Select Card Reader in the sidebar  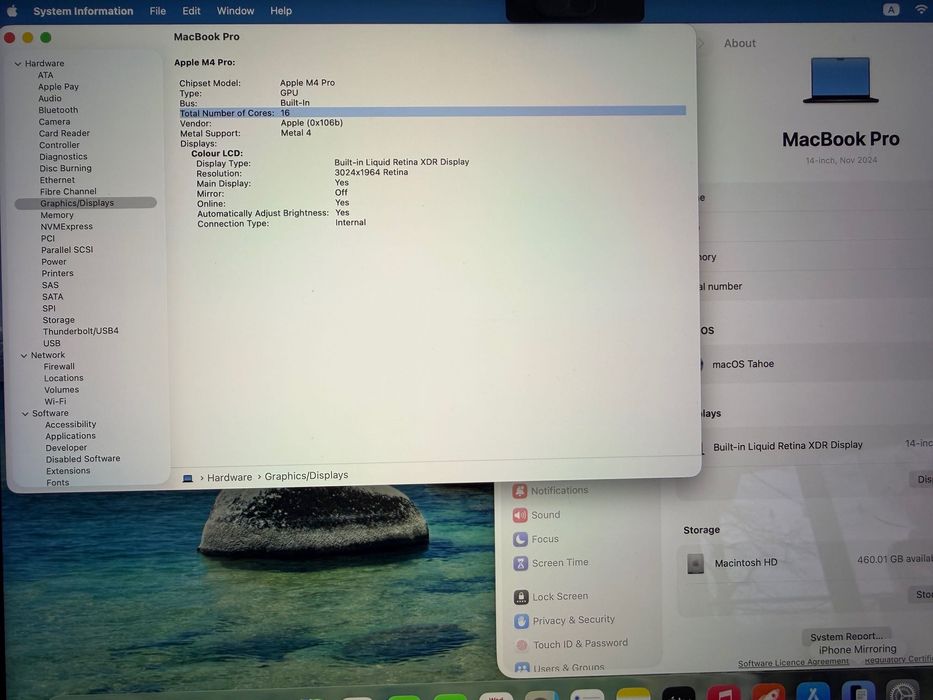coord(64,133)
